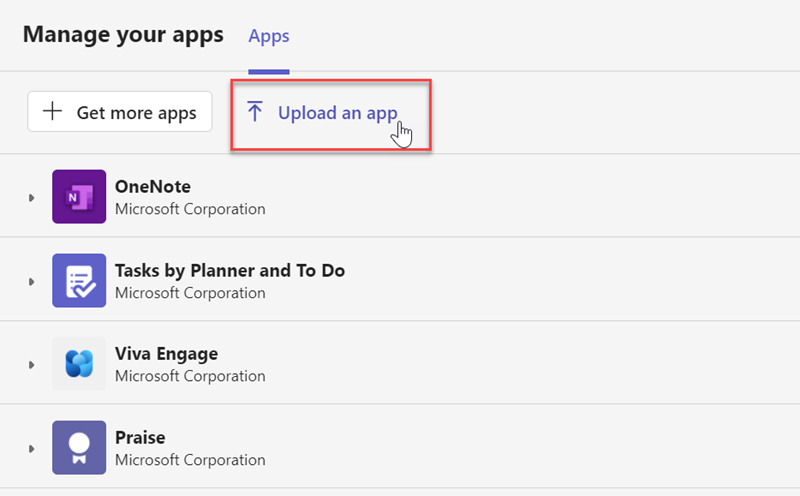The image size is (800, 496).
Task: Click the upload arrow icon
Action: (x=255, y=111)
